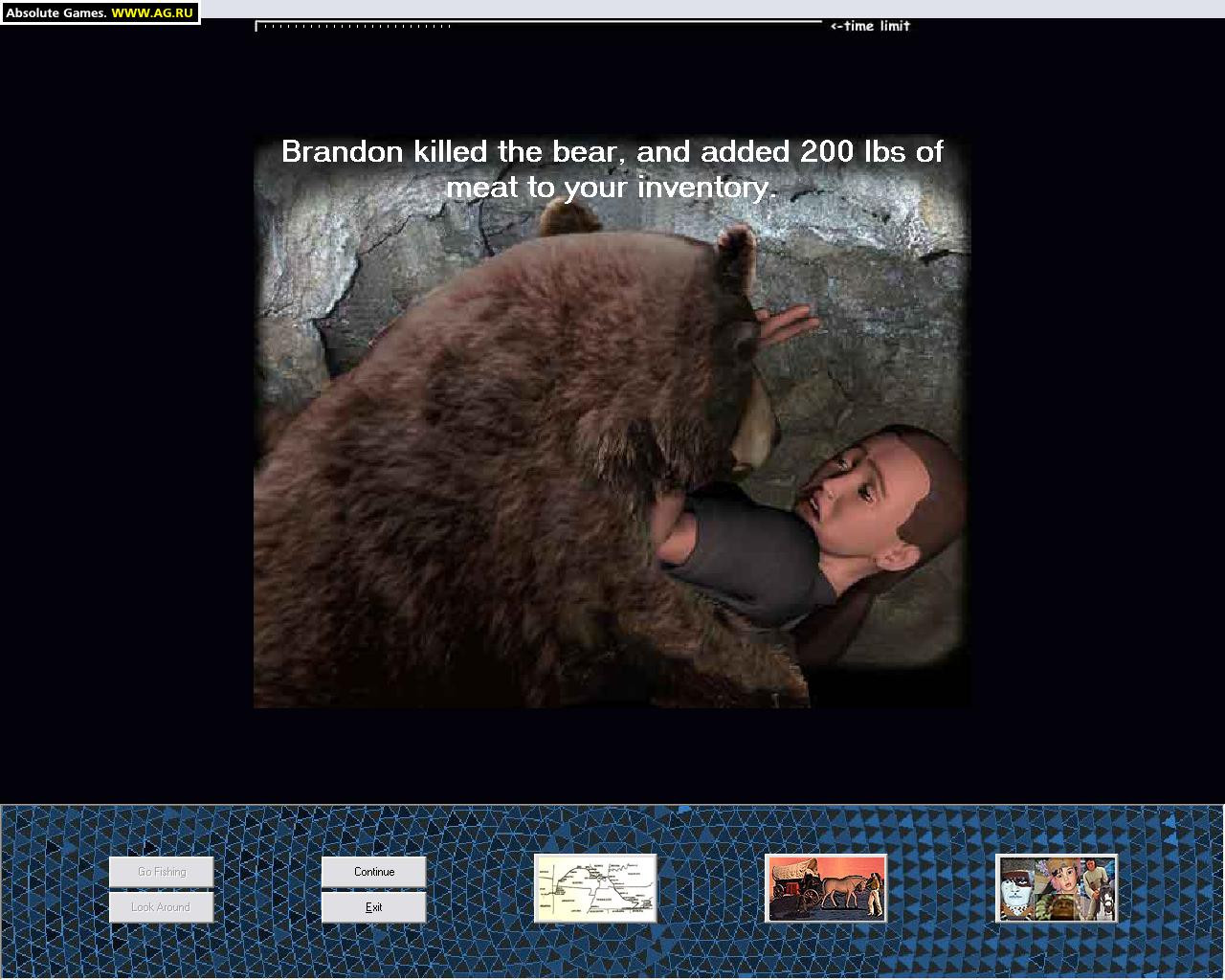
Task: Click the Look Around button
Action: coord(161,907)
